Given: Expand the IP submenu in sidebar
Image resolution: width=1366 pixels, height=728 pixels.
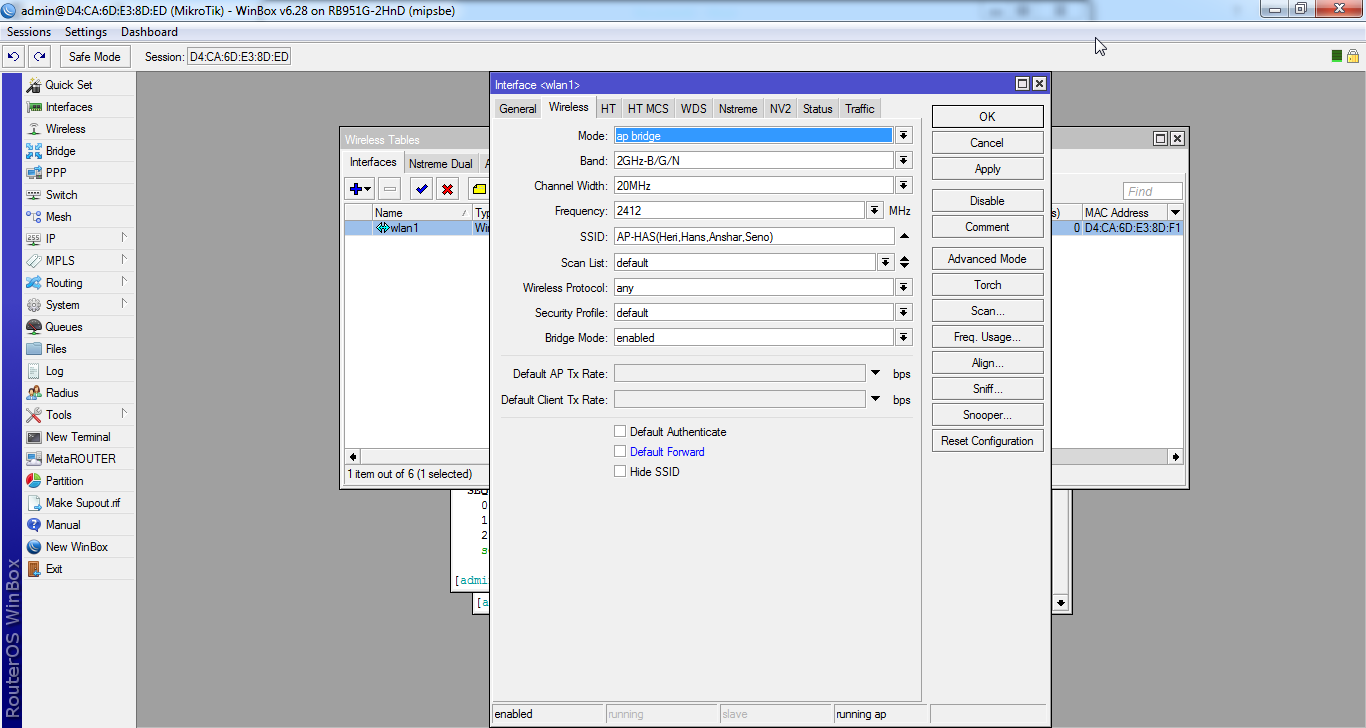Looking at the screenshot, I should [79, 239].
